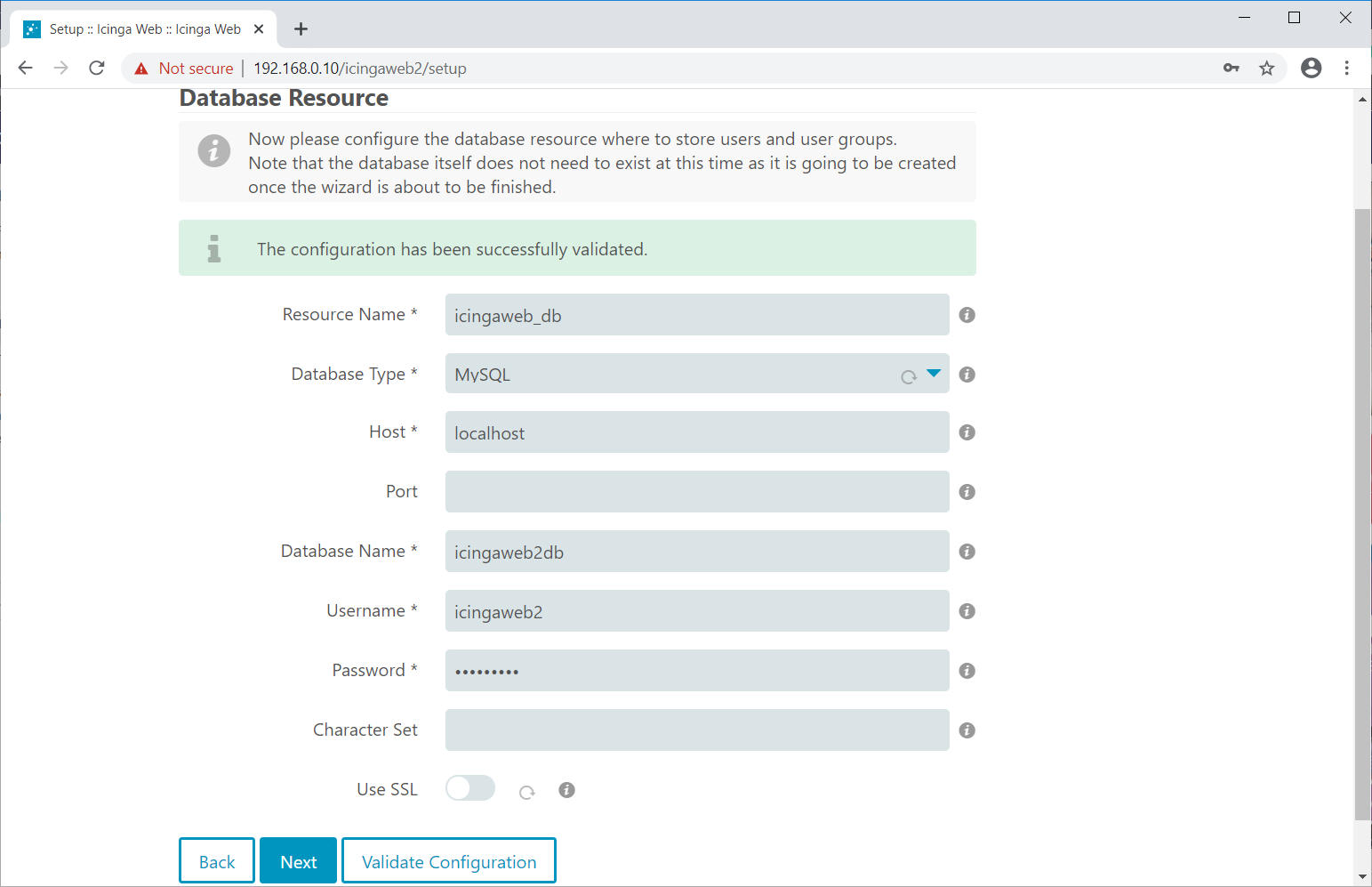Click the Use SSL info icon
Image resolution: width=1372 pixels, height=887 pixels.
click(566, 790)
